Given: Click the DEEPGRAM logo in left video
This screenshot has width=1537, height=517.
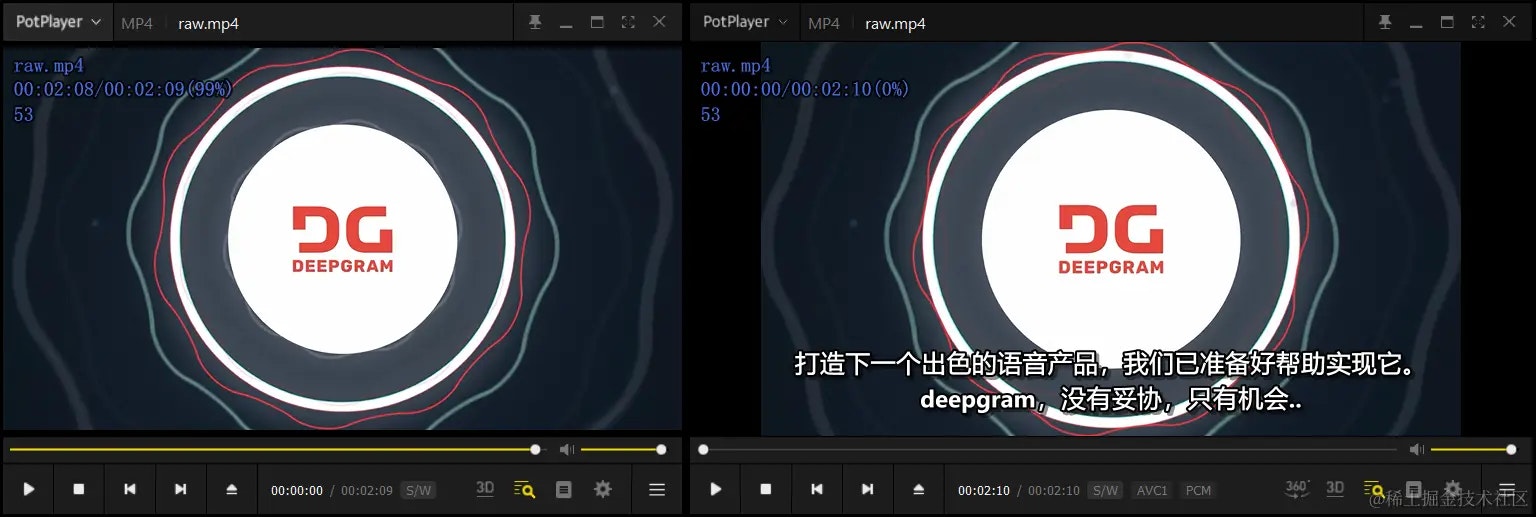Looking at the screenshot, I should [342, 238].
